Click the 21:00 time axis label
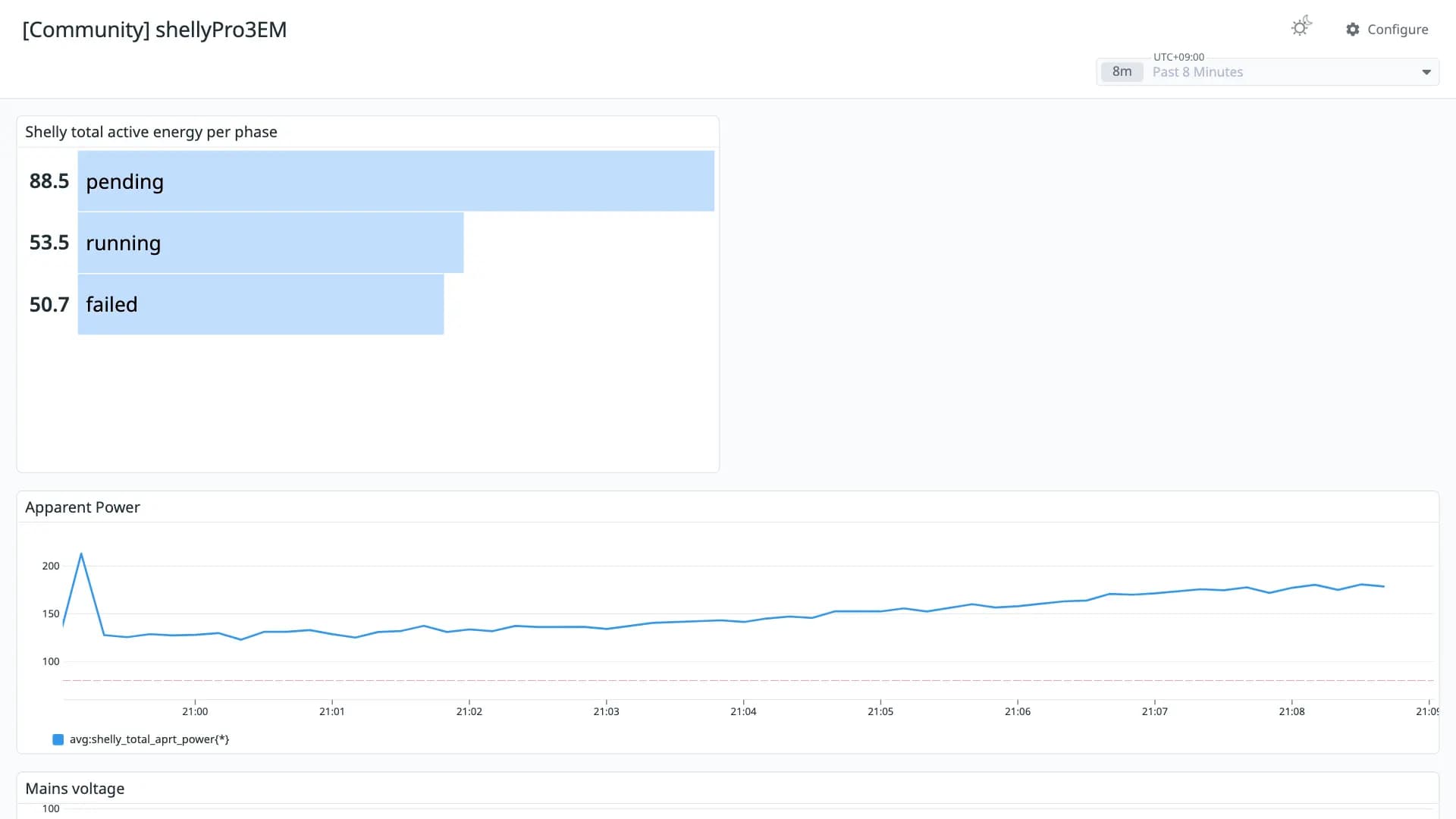 [195, 711]
